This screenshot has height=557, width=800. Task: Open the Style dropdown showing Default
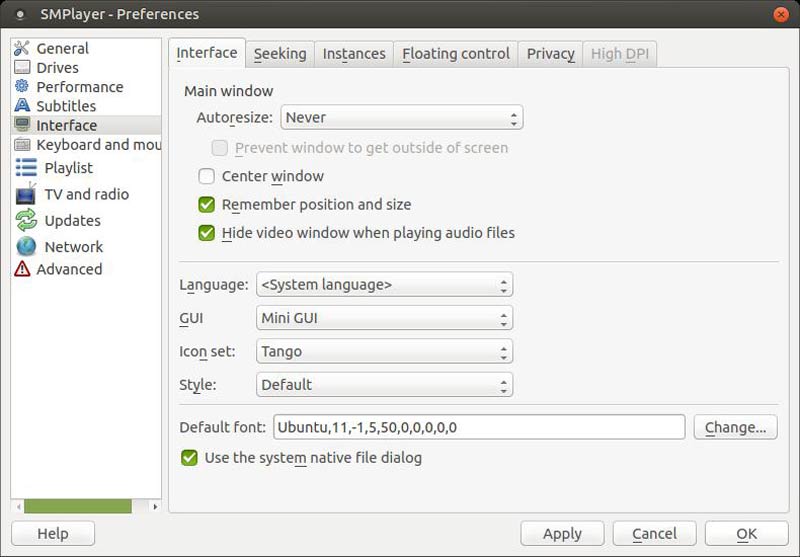pyautogui.click(x=384, y=385)
